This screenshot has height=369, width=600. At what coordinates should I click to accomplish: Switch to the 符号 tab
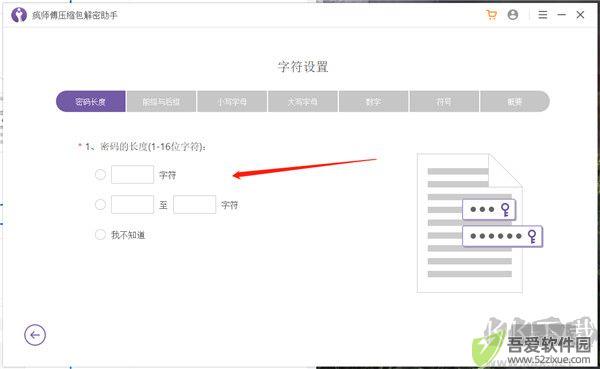(444, 101)
